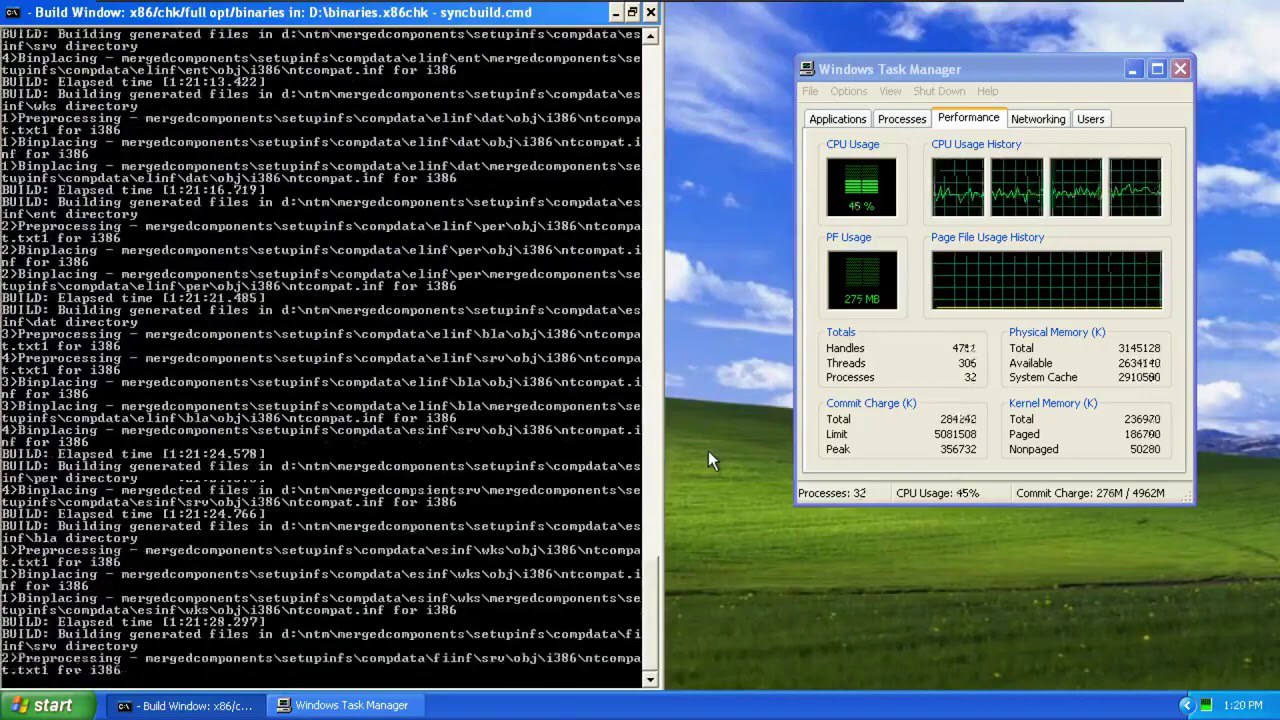
Task: Click Commit Charge Peak 356732
Action: click(x=959, y=450)
